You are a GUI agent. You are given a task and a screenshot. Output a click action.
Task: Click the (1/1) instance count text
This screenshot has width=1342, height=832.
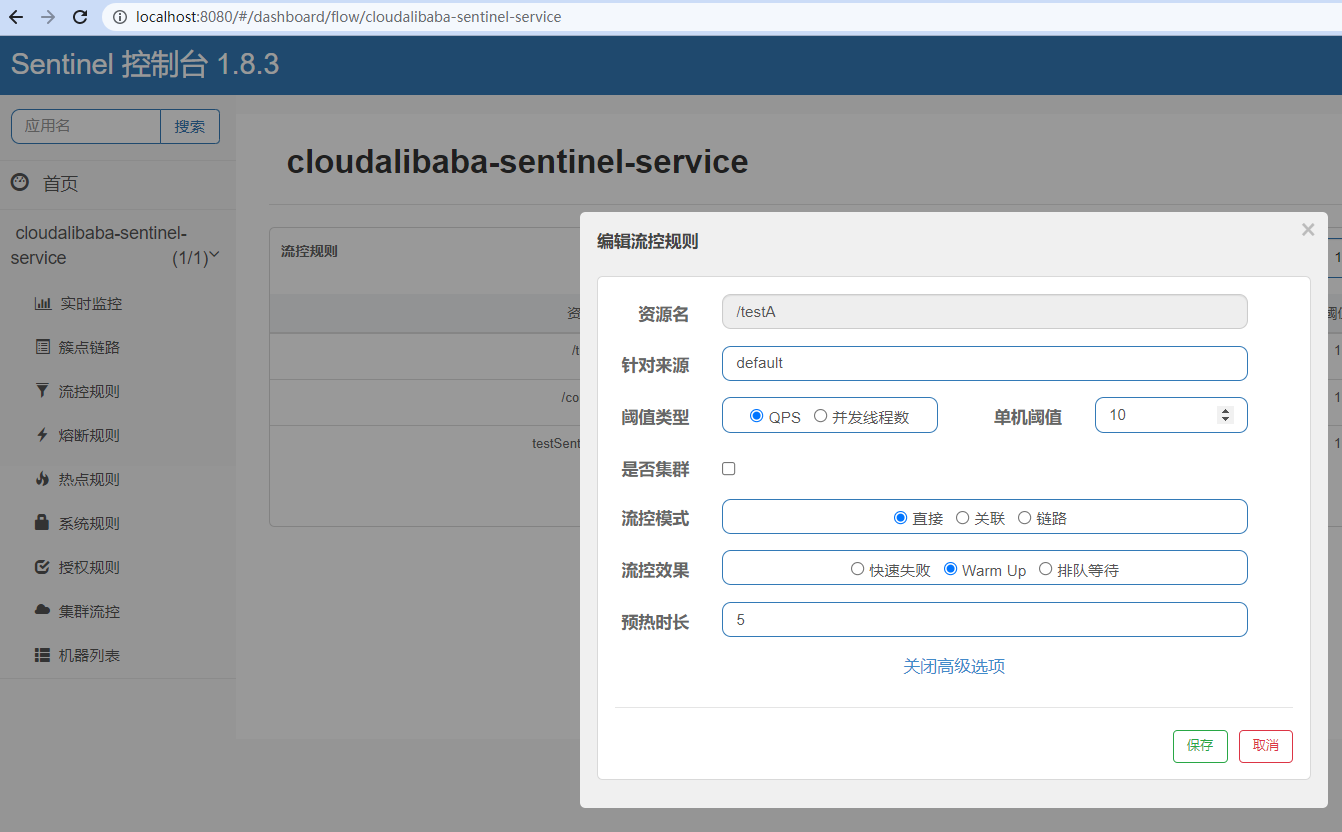189,258
